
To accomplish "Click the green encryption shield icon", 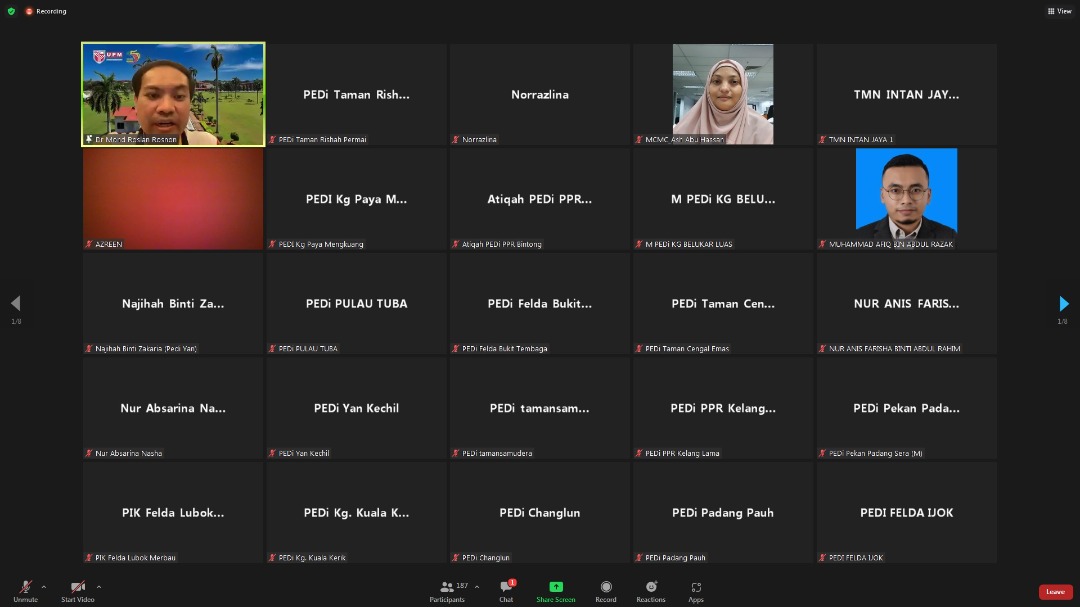I will (11, 11).
